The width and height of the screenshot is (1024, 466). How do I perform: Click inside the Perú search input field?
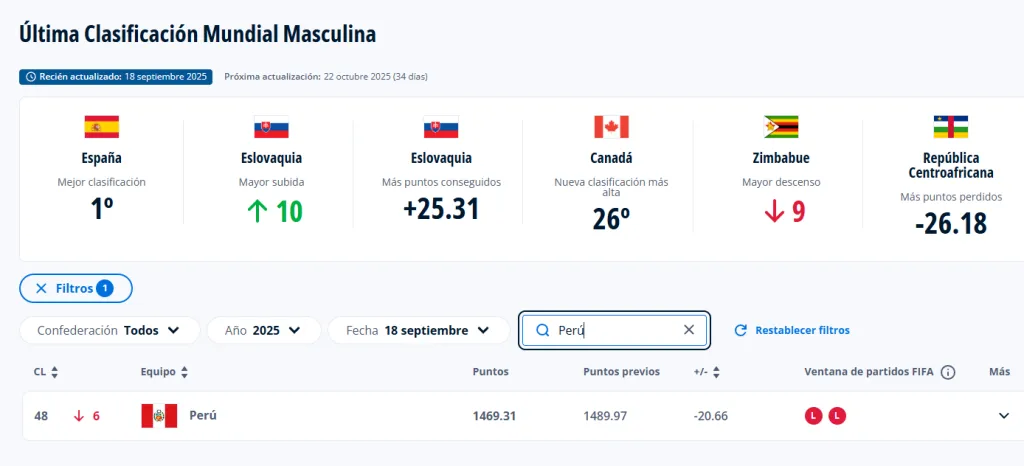click(615, 330)
